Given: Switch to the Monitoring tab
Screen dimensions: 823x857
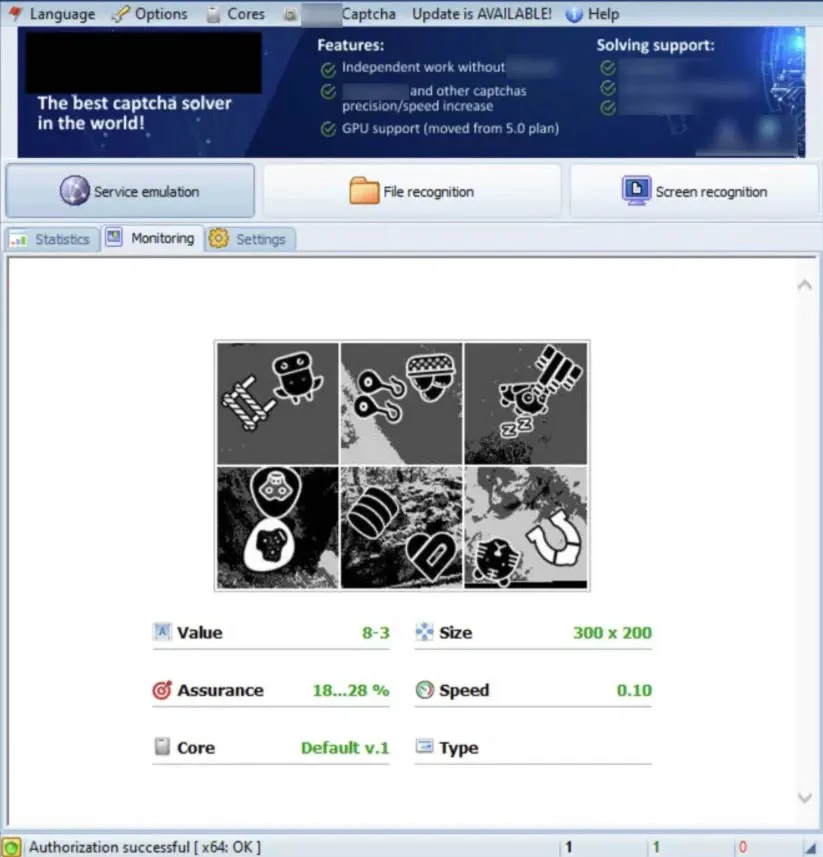Looking at the screenshot, I should coord(152,238).
